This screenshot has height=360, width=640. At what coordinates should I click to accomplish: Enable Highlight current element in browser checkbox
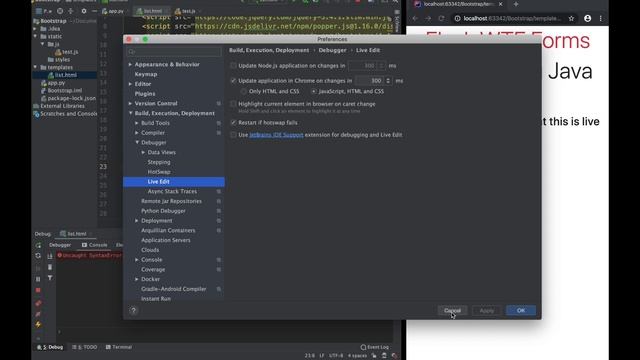pos(233,104)
